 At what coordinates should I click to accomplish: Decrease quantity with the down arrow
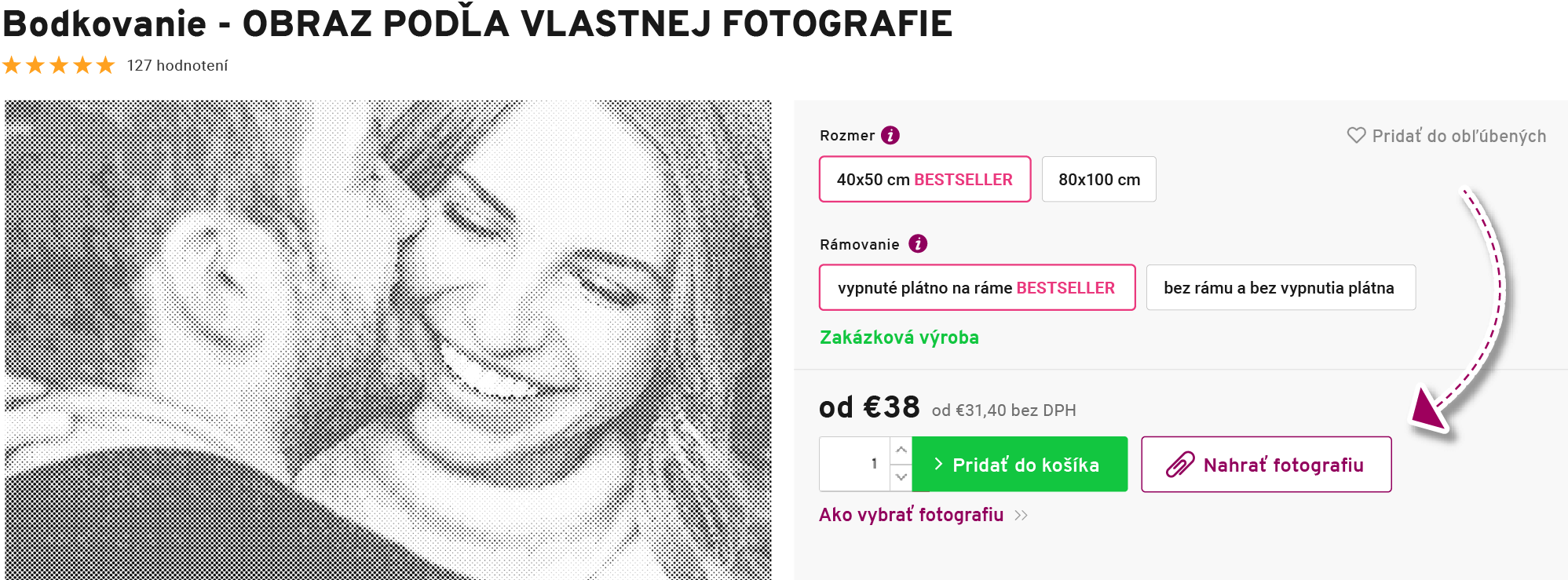click(901, 477)
